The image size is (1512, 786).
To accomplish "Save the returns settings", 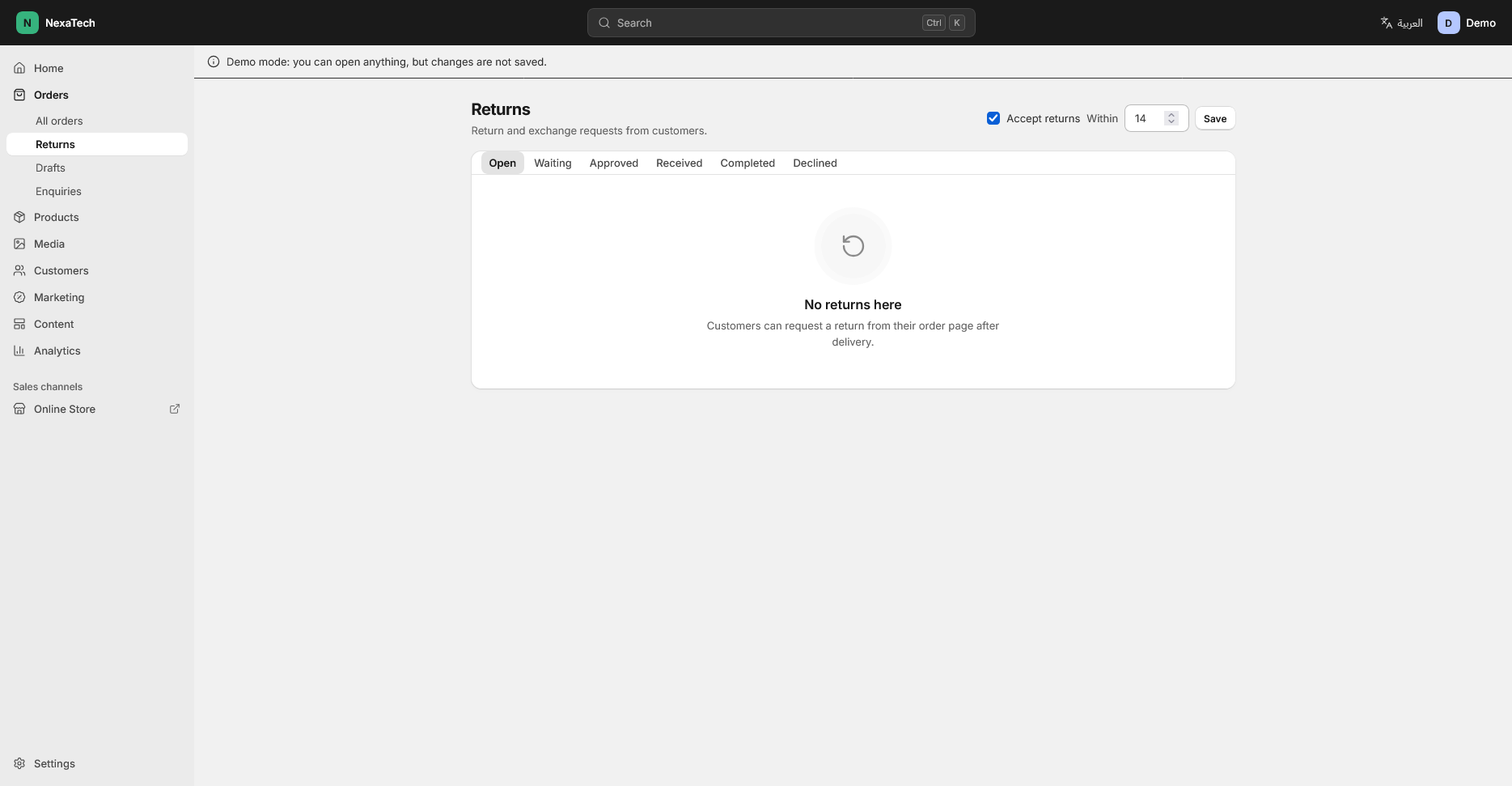I will pyautogui.click(x=1214, y=118).
